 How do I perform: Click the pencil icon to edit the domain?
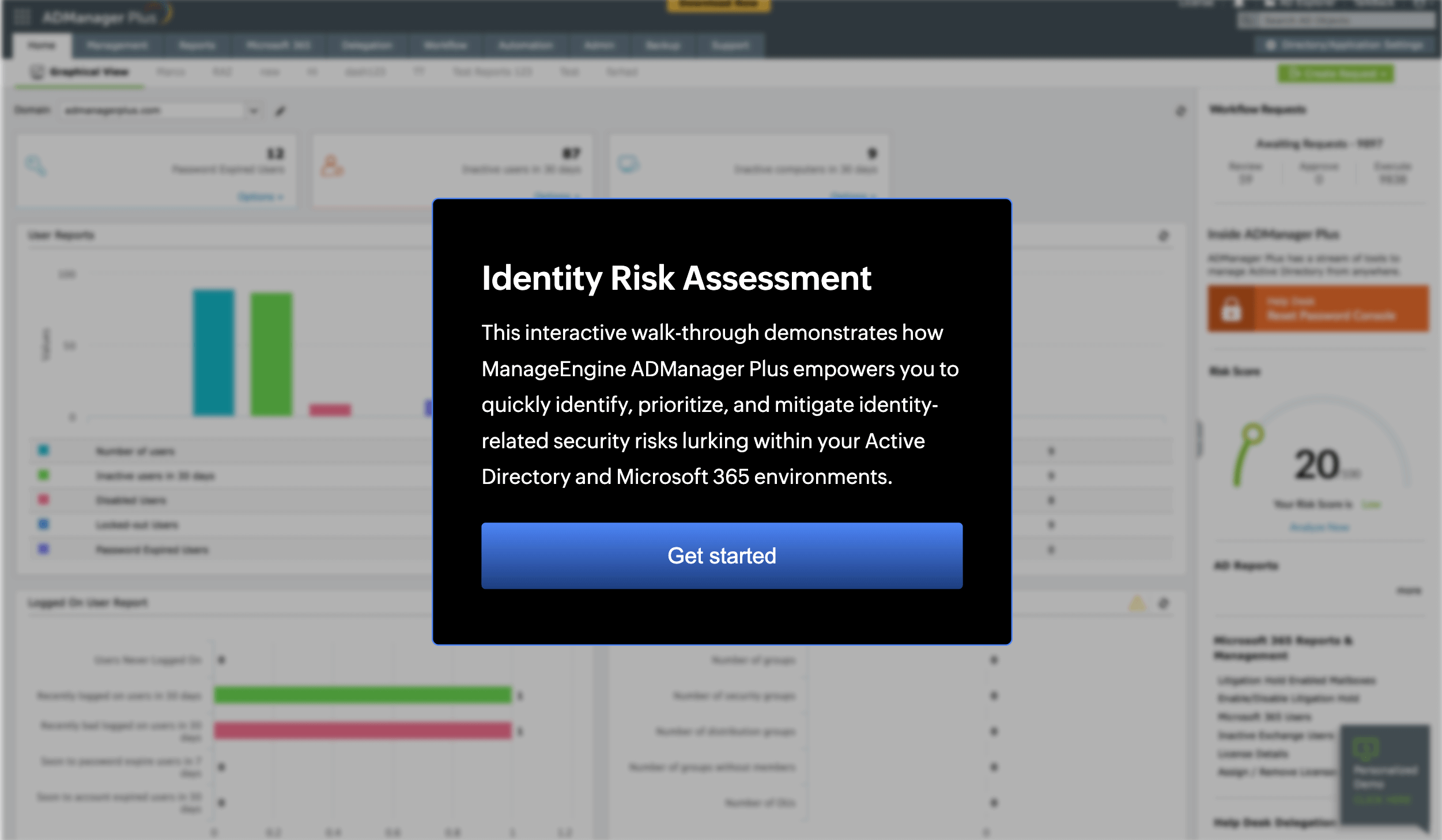(x=281, y=110)
